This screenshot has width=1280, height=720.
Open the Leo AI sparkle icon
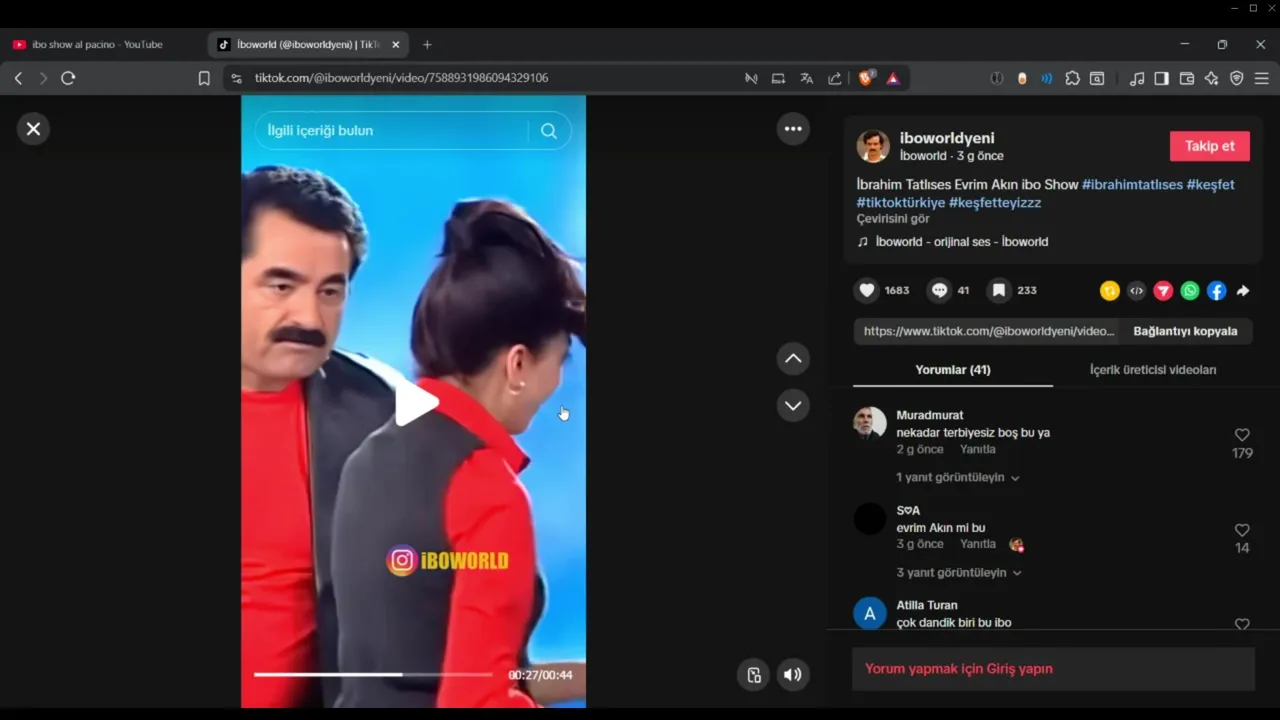(x=1211, y=78)
